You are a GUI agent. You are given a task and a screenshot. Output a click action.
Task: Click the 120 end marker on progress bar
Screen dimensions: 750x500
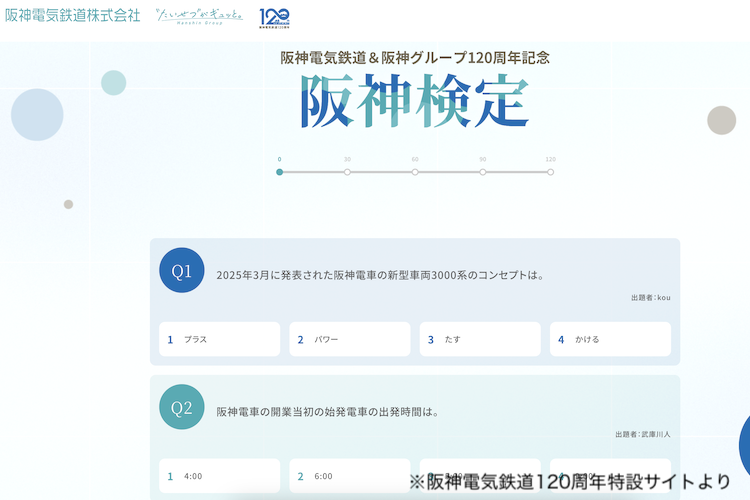550,172
